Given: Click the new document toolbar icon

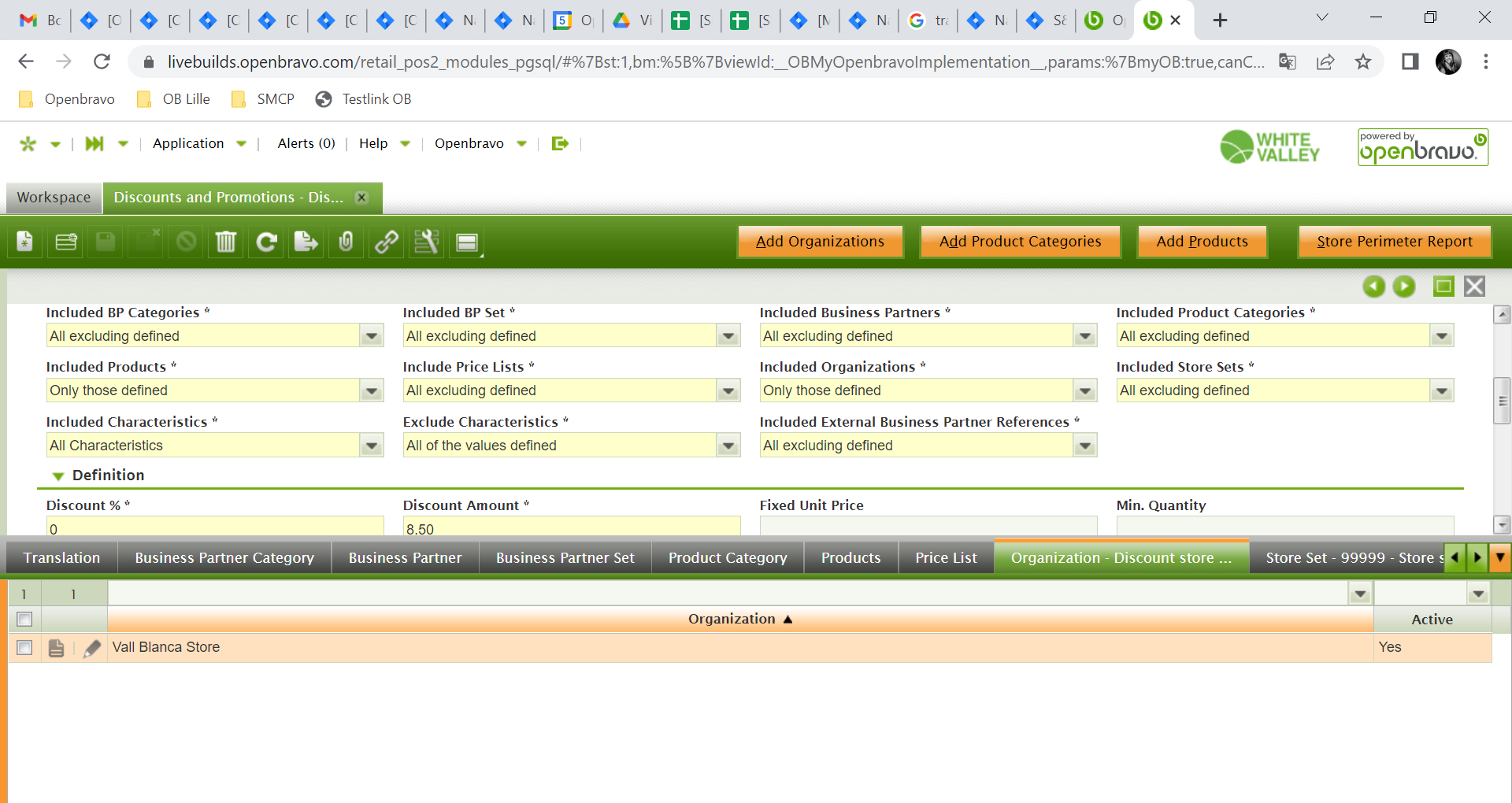Looking at the screenshot, I should pos(25,242).
